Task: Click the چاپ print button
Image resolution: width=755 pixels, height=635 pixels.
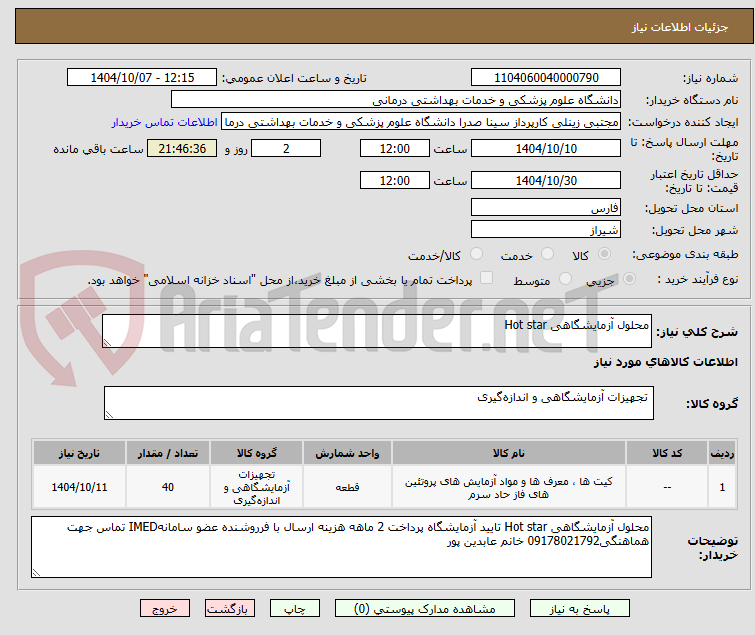Action: click(294, 609)
